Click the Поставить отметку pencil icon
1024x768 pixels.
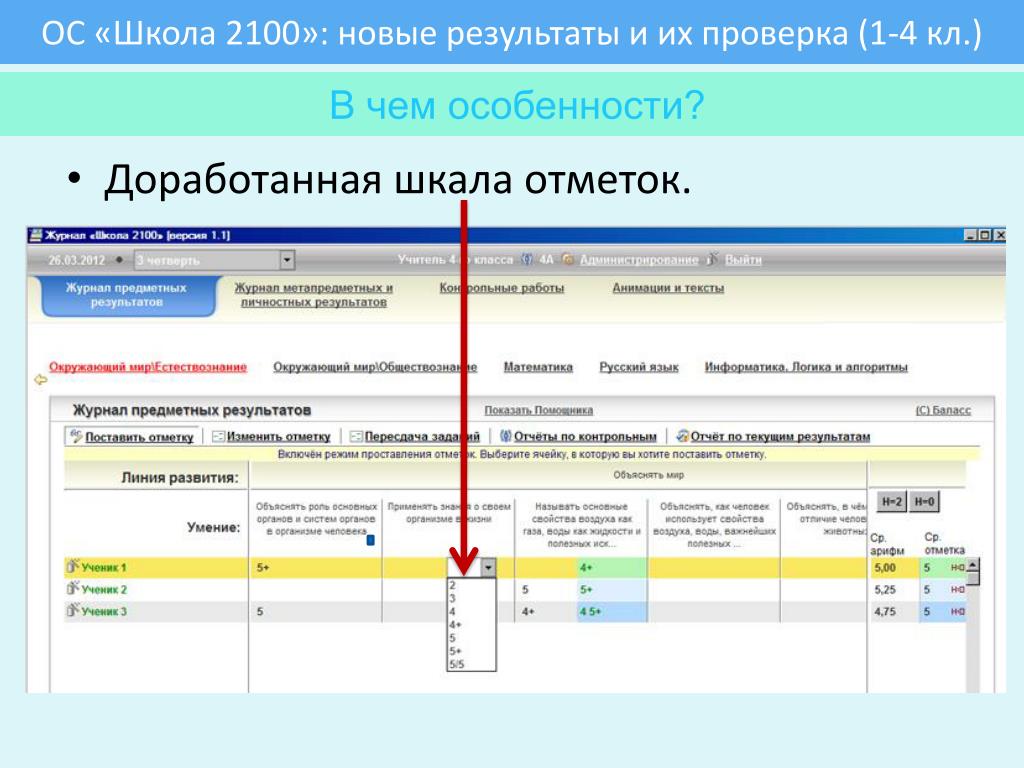[x=76, y=436]
